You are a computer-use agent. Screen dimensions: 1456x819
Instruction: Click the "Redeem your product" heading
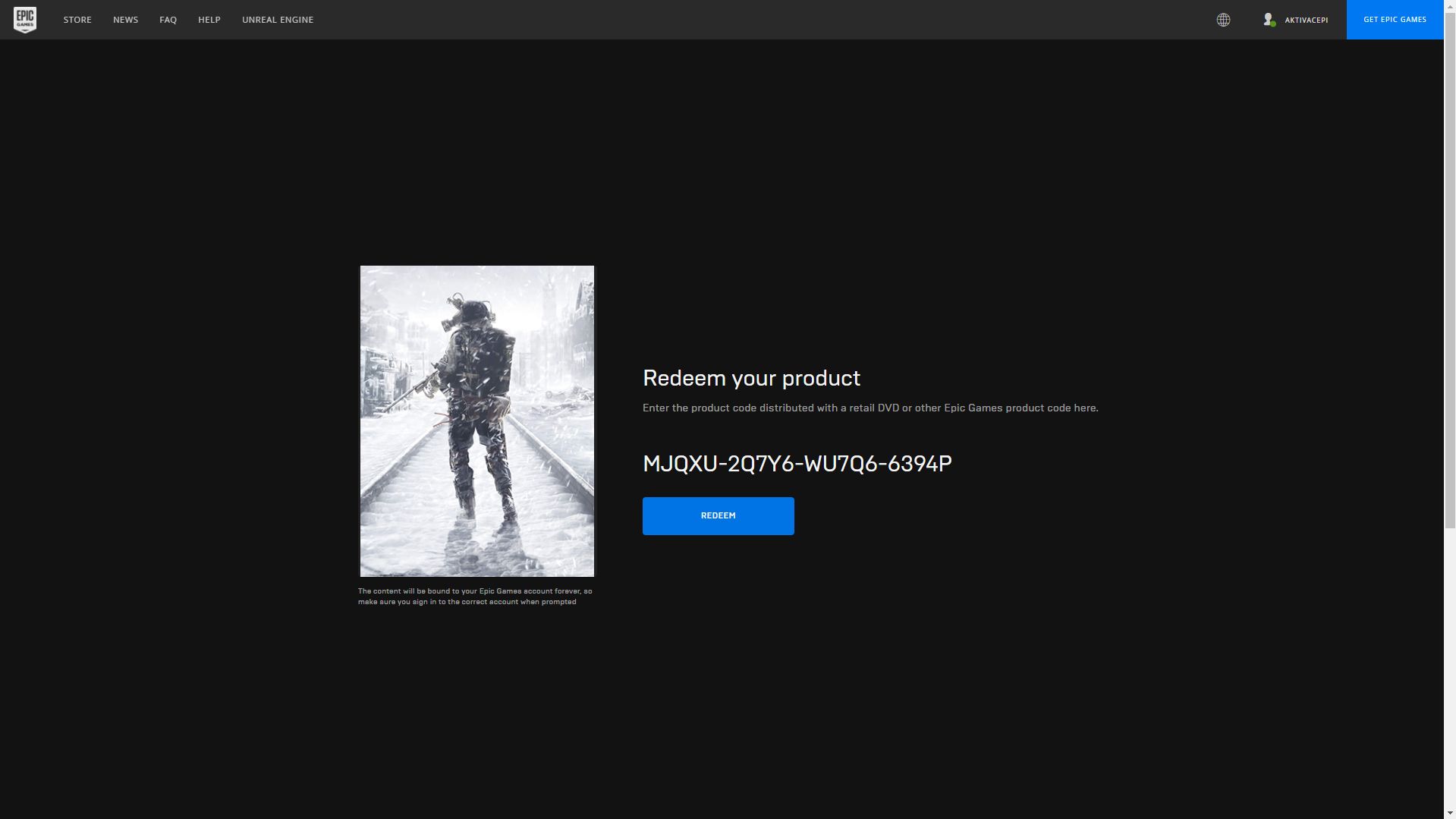pos(751,378)
